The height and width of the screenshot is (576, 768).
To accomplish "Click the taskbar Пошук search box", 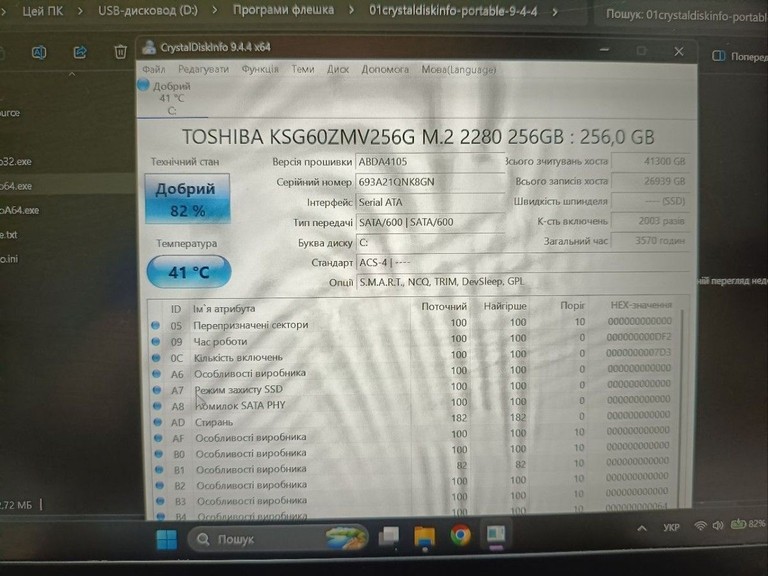I will point(278,539).
